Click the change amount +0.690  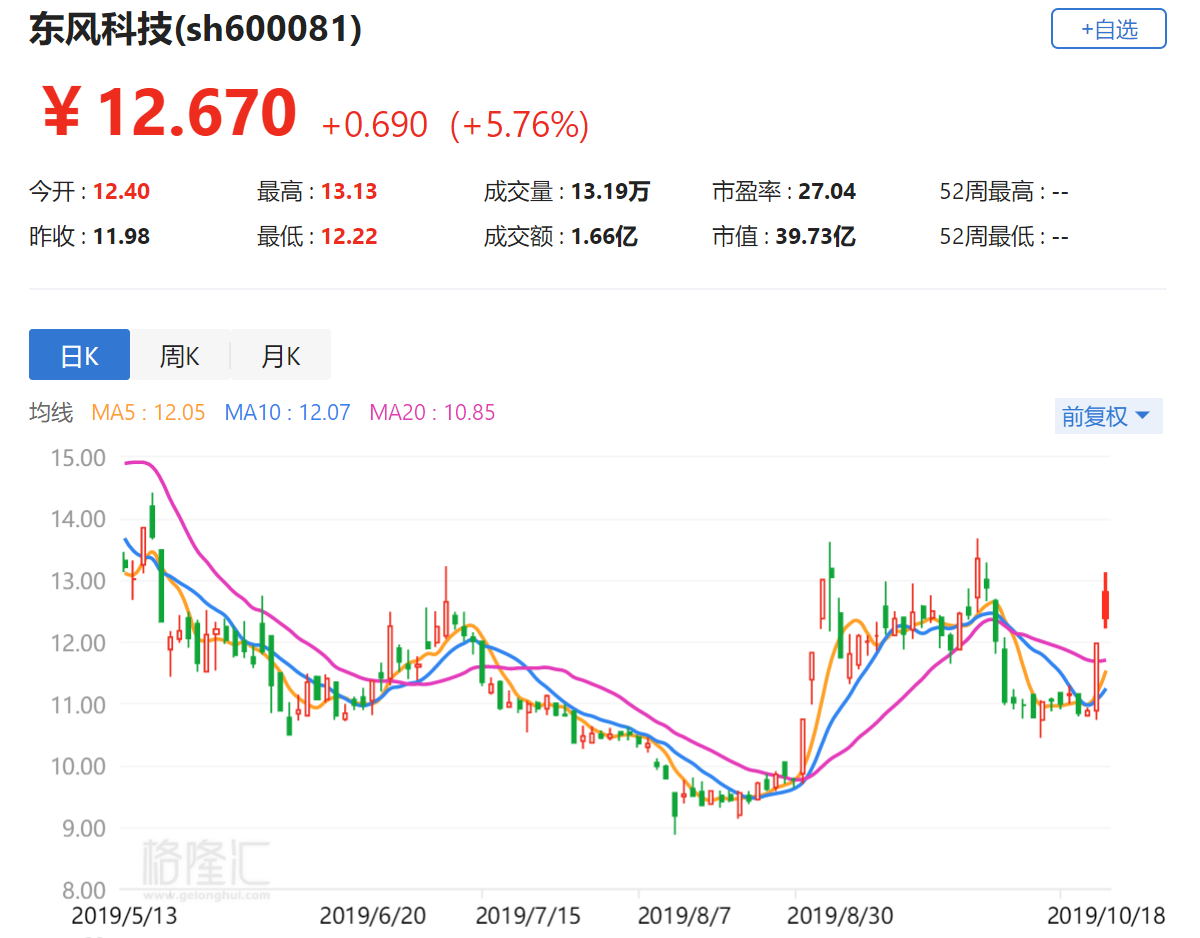(x=374, y=125)
